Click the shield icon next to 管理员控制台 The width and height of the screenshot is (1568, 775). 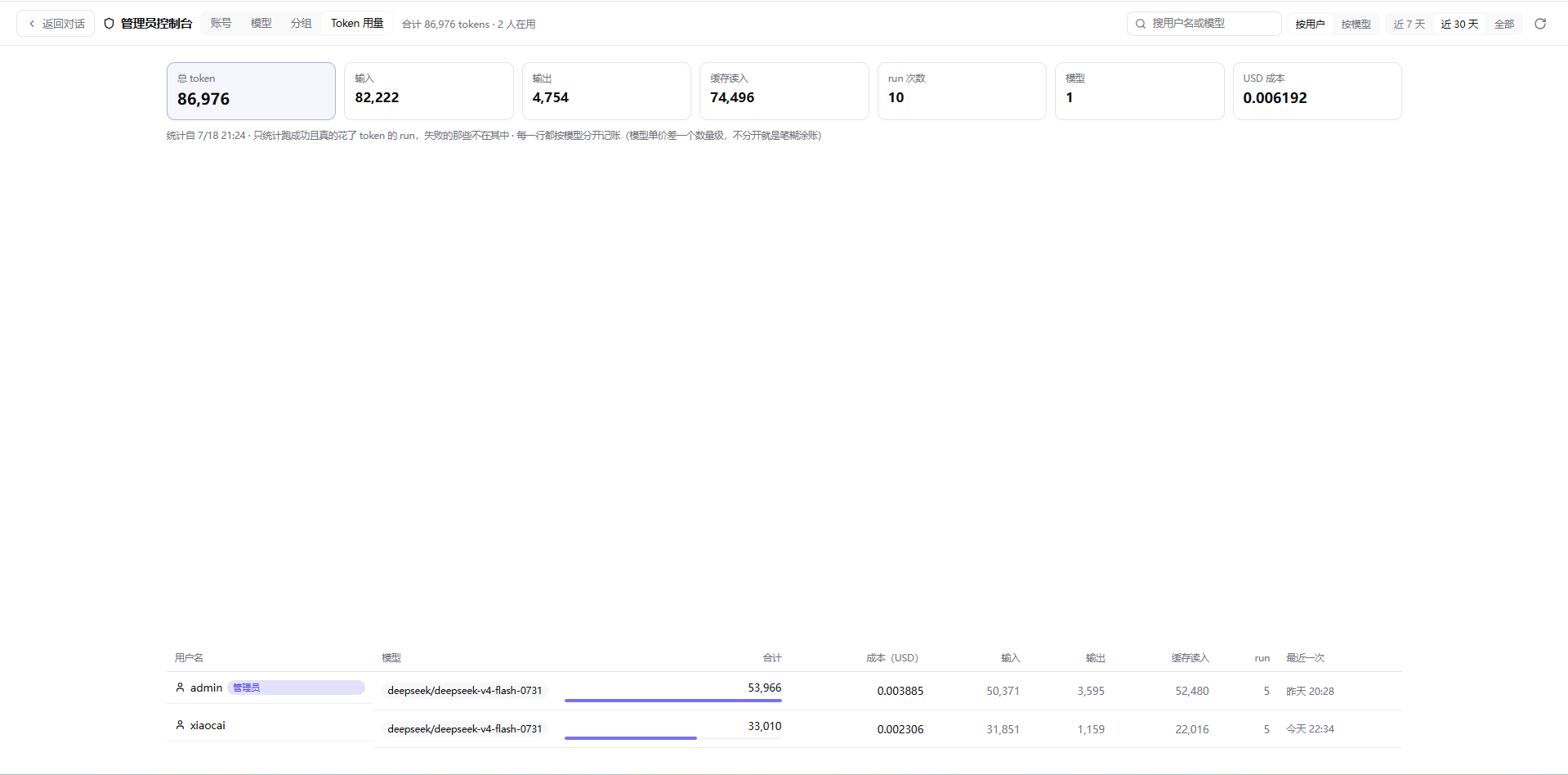[x=109, y=24]
